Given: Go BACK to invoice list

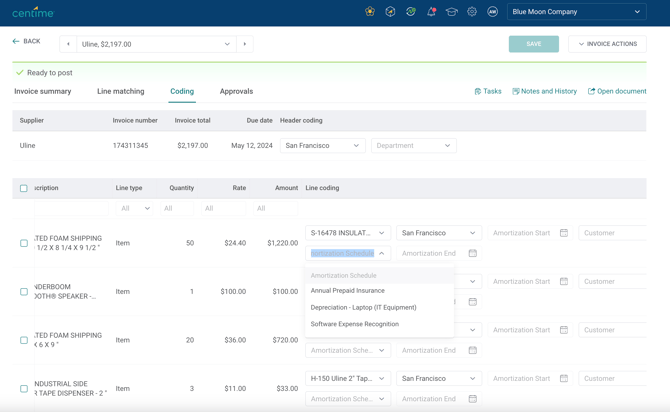Looking at the screenshot, I should tap(26, 41).
